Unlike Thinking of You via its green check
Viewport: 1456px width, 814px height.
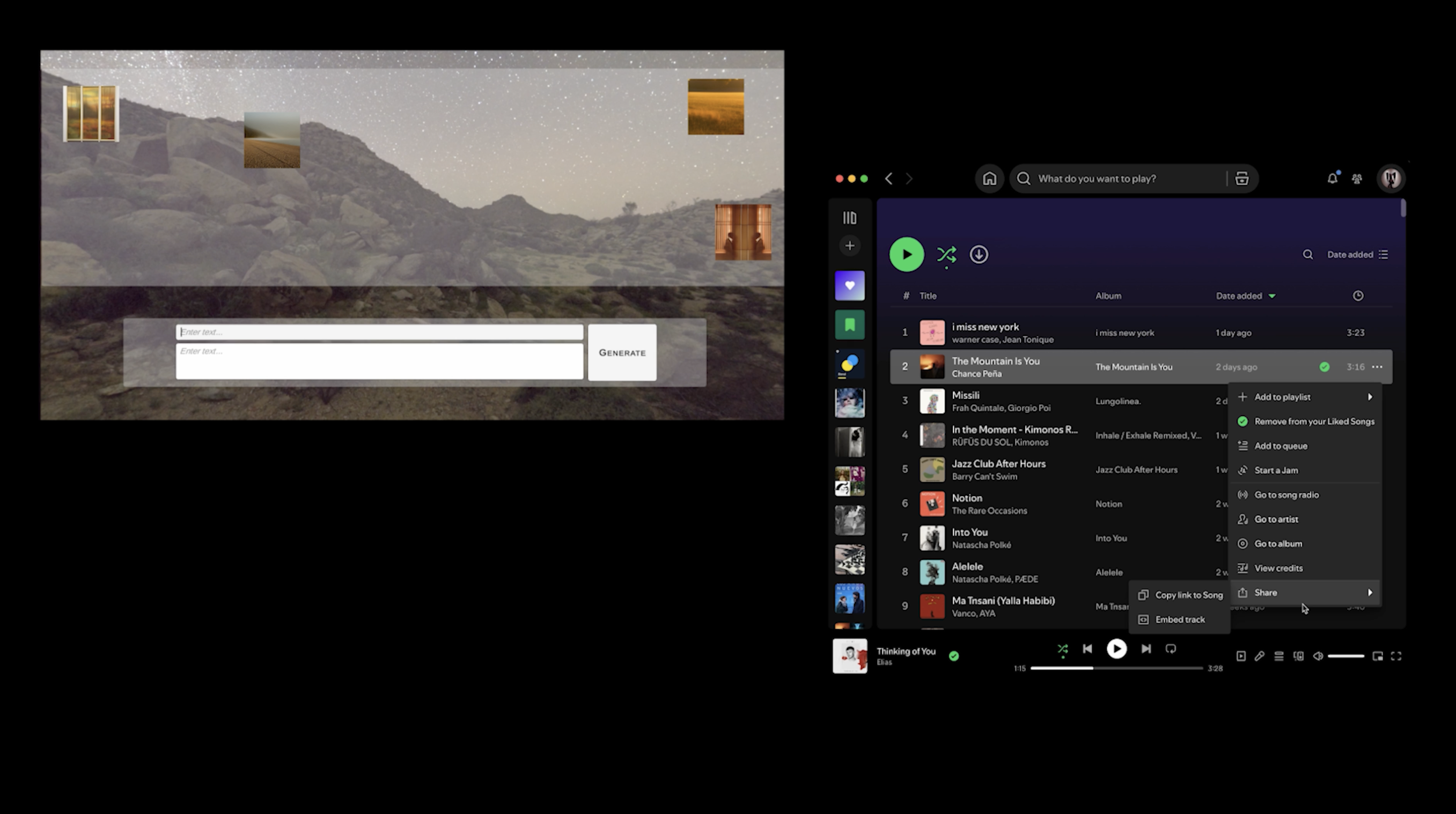point(953,656)
